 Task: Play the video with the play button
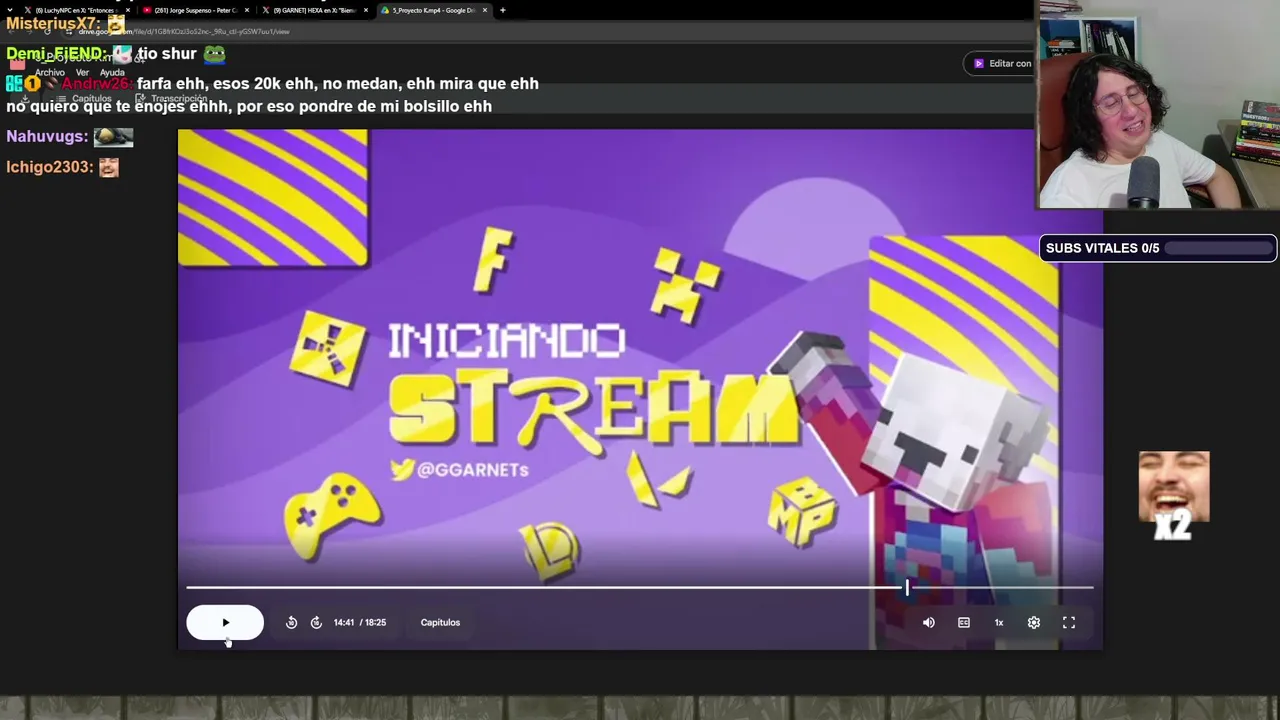[x=225, y=622]
